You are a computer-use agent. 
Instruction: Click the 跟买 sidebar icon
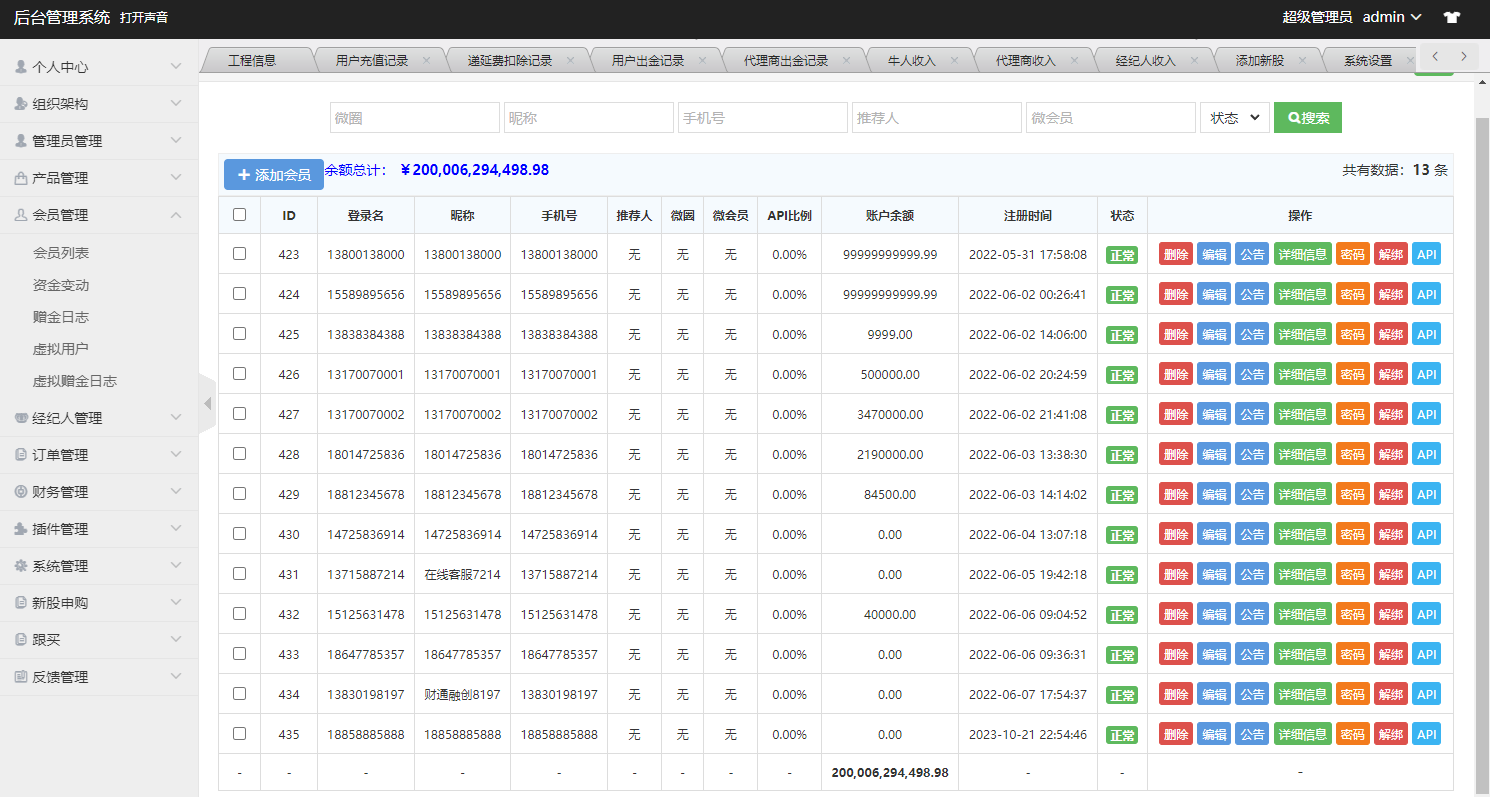tap(21, 640)
